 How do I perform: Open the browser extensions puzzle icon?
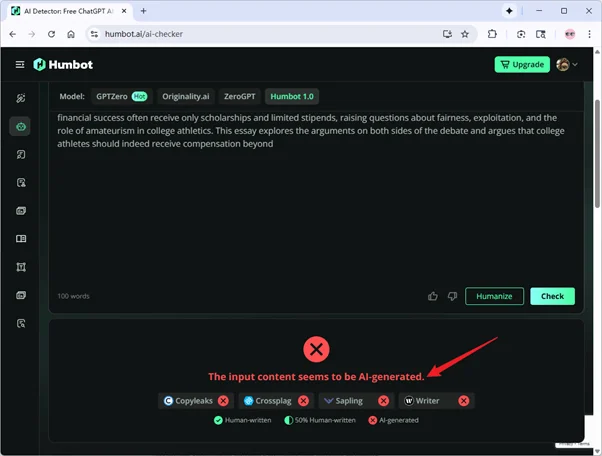click(493, 33)
